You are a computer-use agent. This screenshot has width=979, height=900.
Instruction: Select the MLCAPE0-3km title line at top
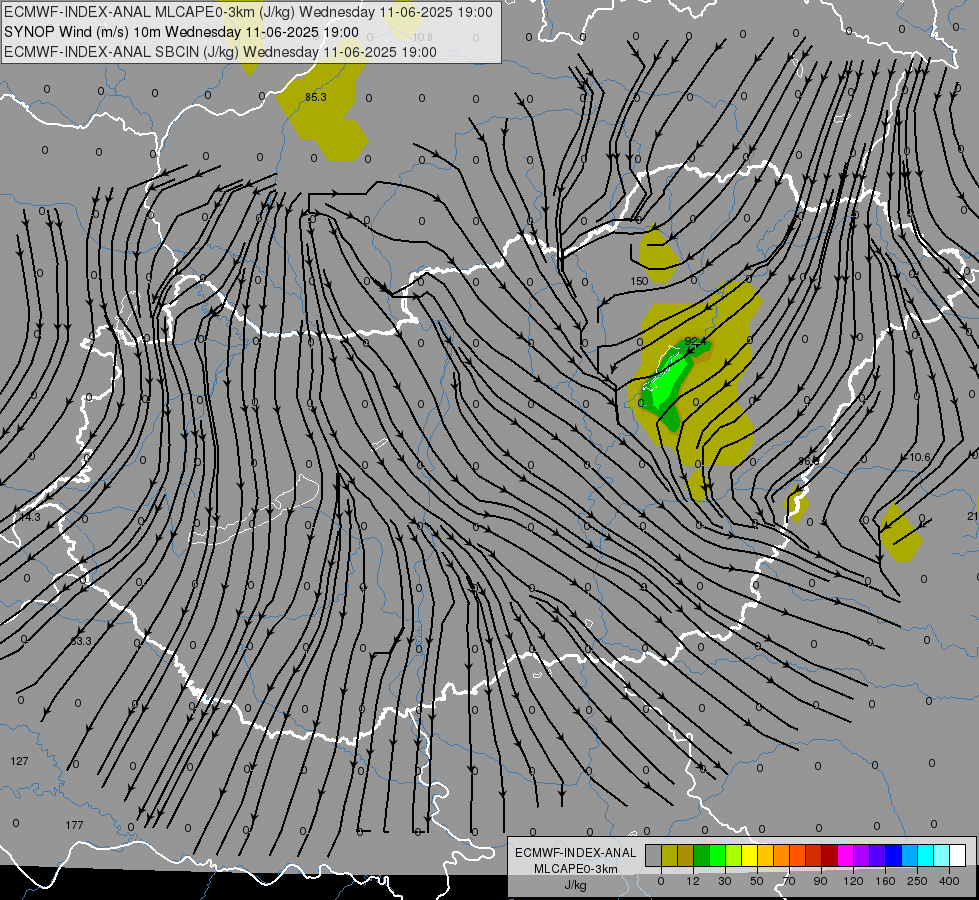click(x=248, y=12)
